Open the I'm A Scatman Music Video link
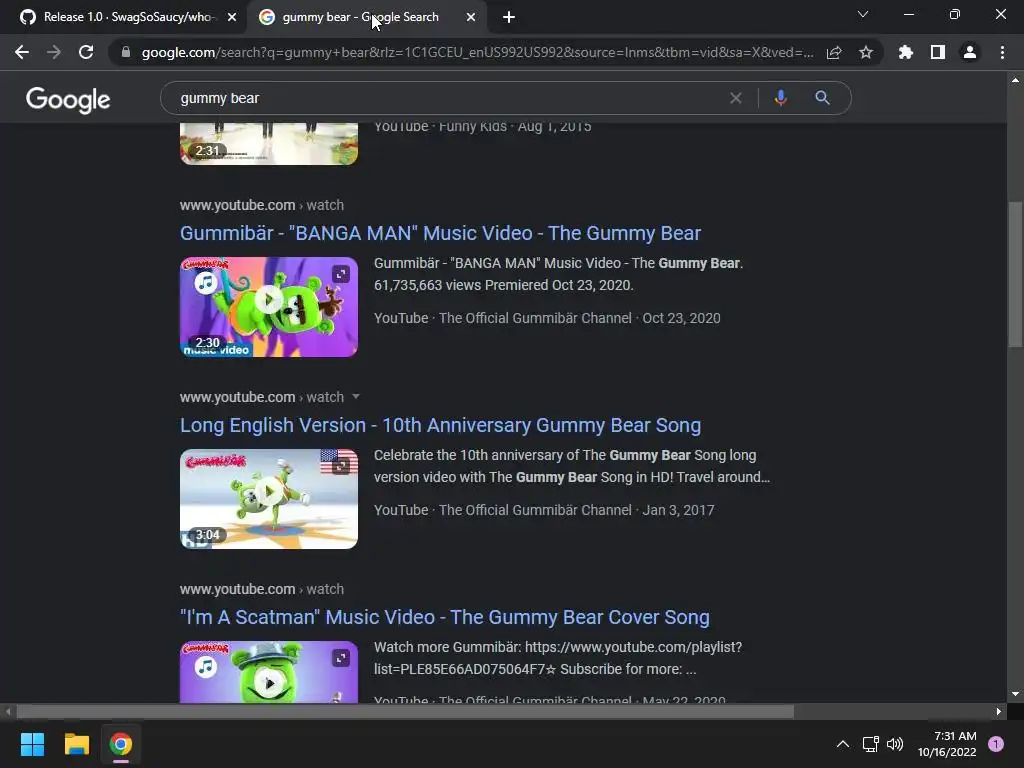The image size is (1024, 768). [445, 617]
